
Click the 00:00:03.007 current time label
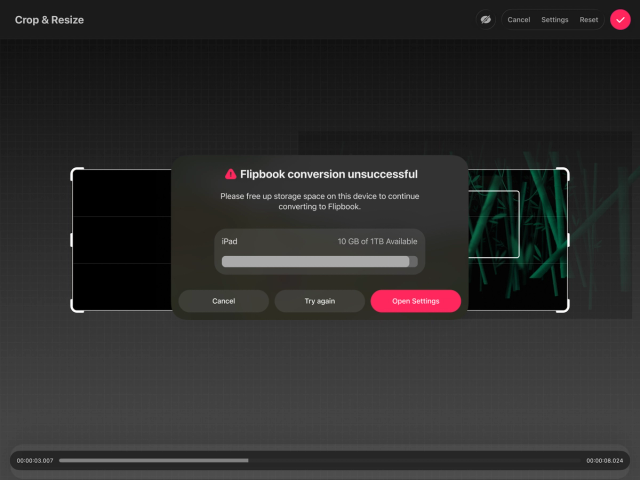click(35, 460)
